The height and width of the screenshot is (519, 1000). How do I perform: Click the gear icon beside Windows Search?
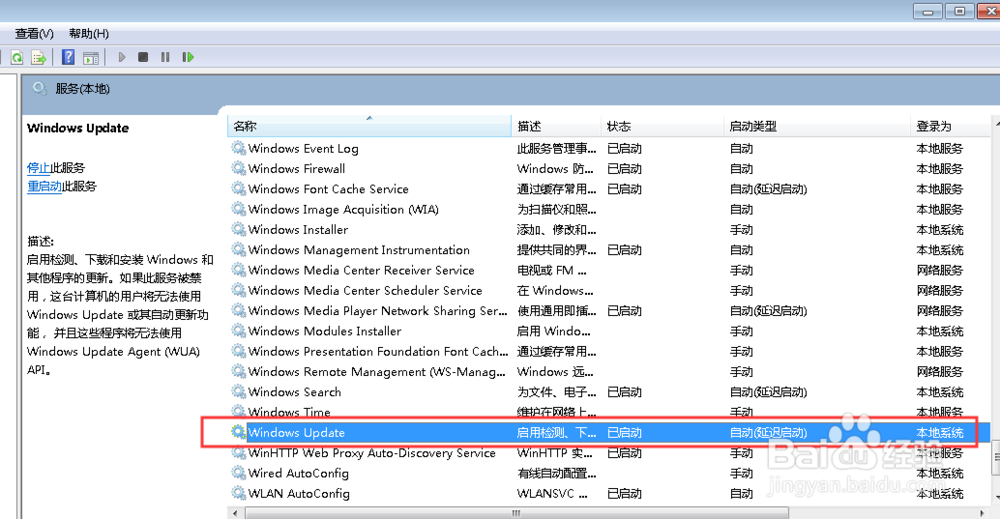point(239,391)
